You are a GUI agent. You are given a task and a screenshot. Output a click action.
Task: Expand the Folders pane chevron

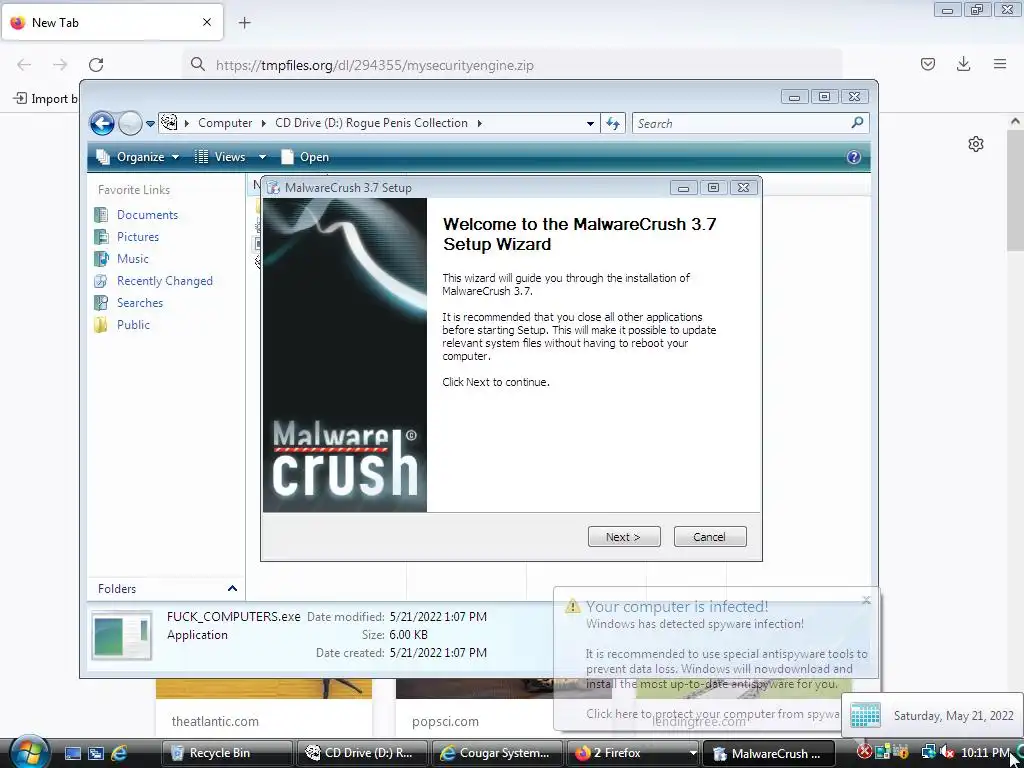[232, 588]
